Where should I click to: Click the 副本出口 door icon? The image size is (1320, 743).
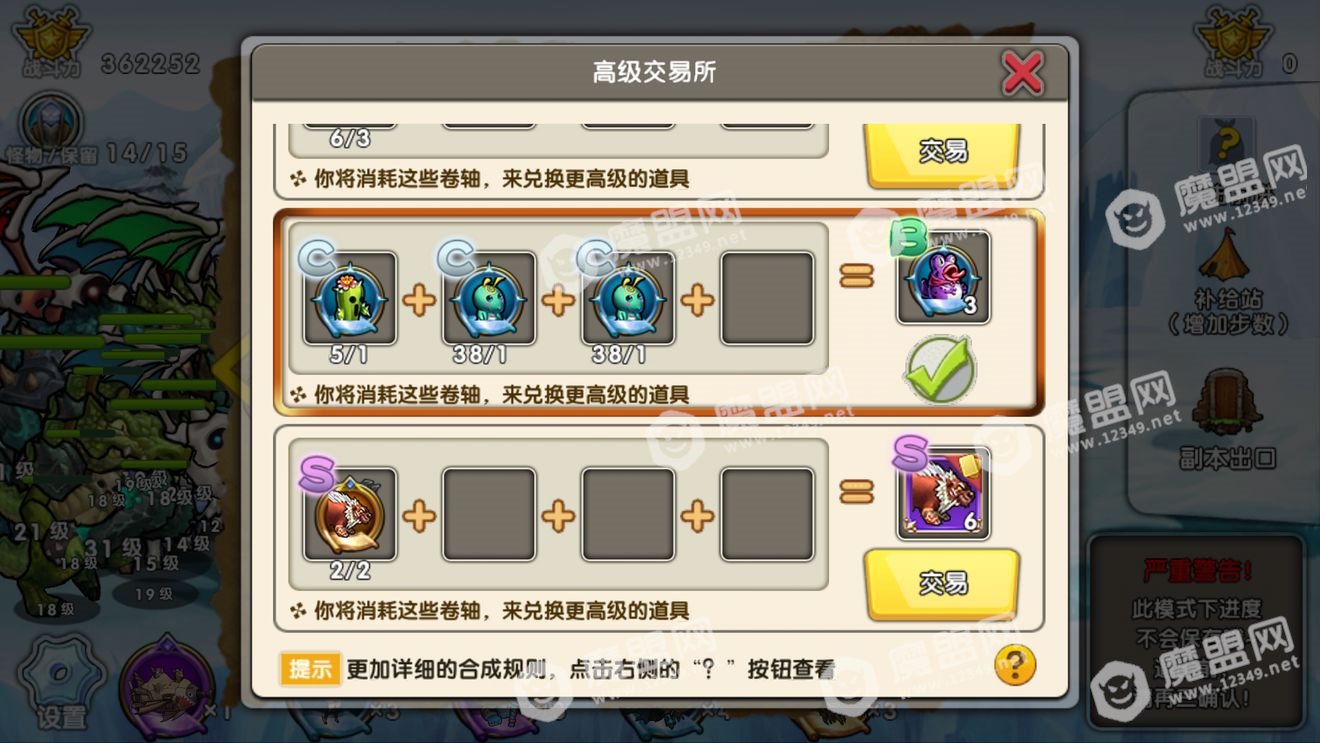click(x=1227, y=405)
